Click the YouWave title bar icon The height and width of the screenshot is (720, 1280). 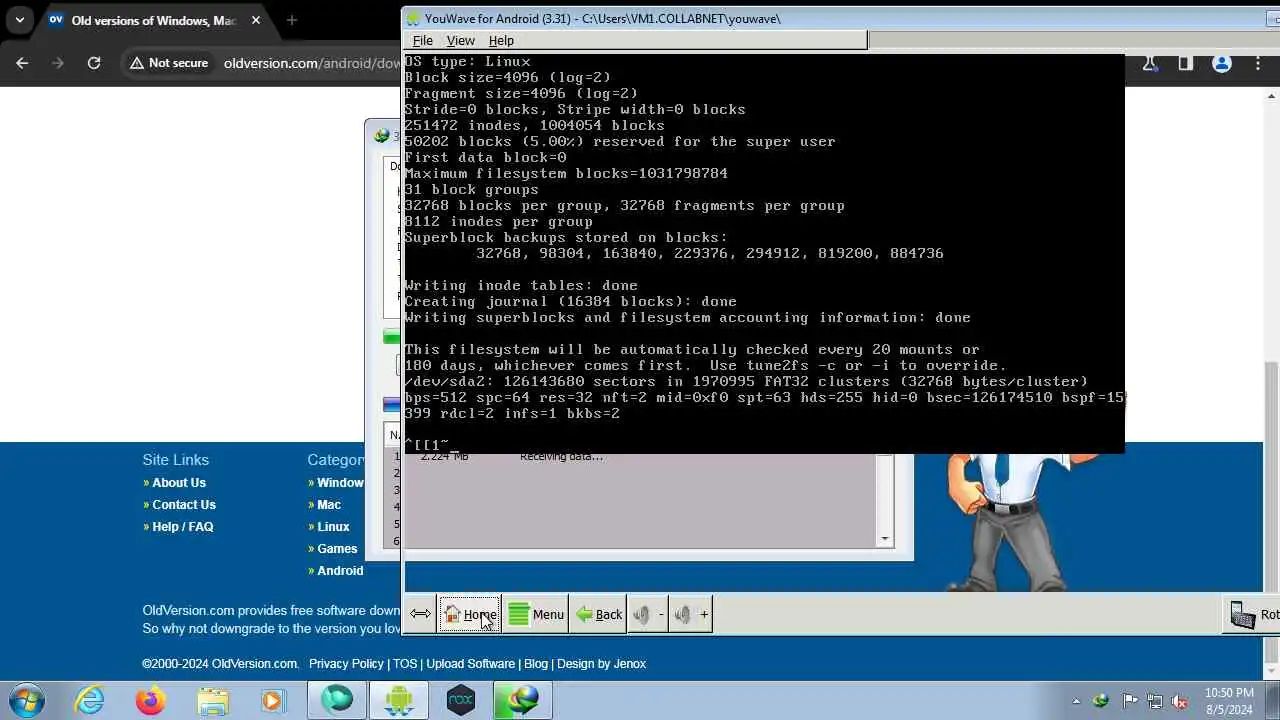(x=413, y=18)
